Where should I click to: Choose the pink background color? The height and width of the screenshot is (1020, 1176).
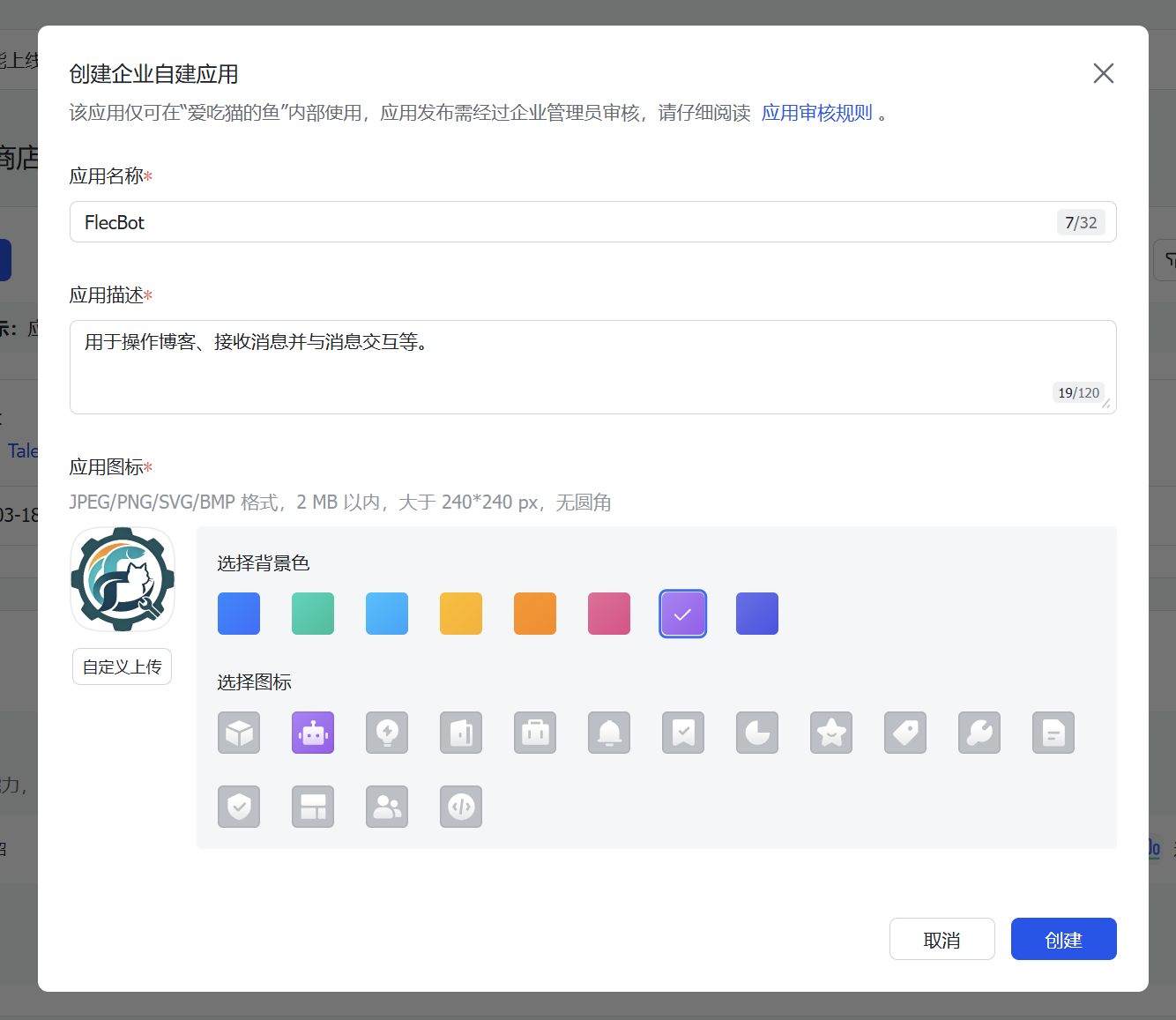coord(609,614)
